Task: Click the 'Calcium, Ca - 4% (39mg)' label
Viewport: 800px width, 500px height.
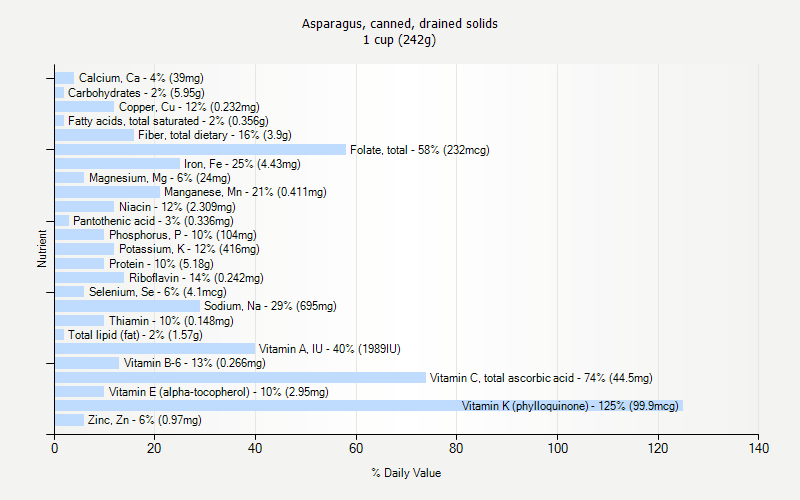Action: (x=141, y=78)
